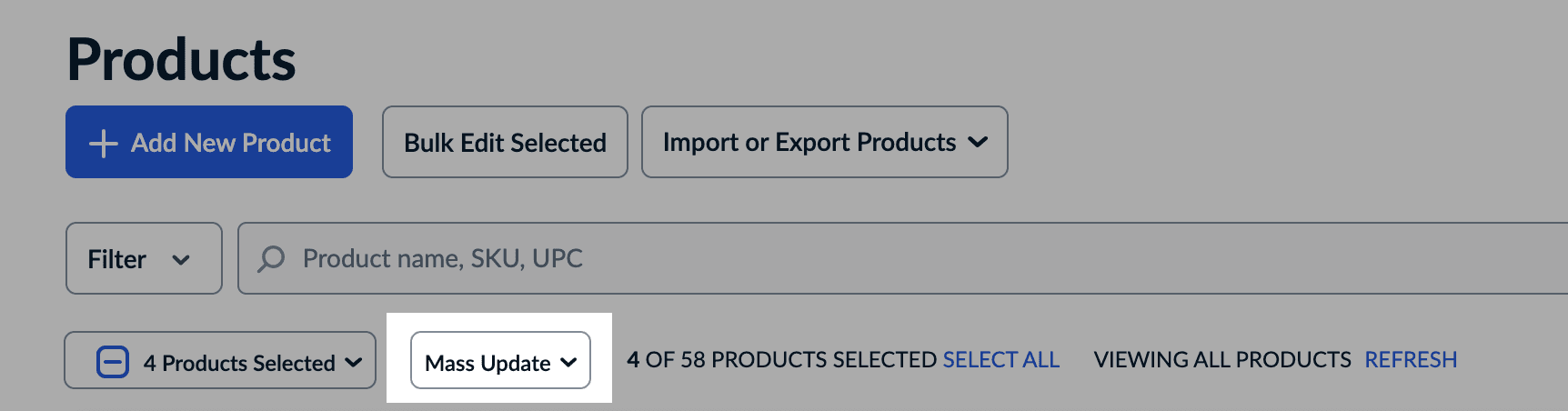Viewport: 1568px width, 411px height.
Task: Click the 'Filter' text label
Action: pyautogui.click(x=116, y=260)
